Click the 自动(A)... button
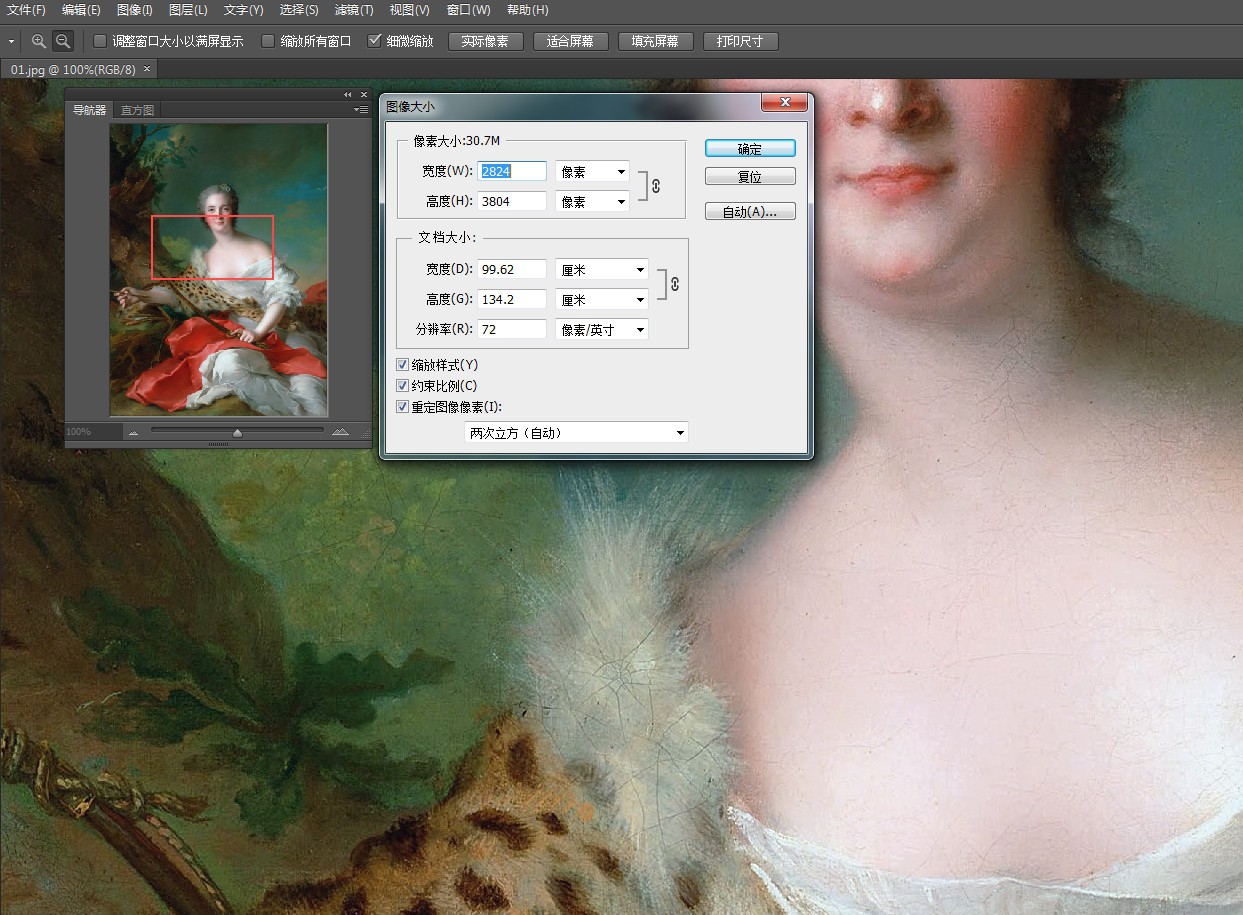 (x=750, y=212)
